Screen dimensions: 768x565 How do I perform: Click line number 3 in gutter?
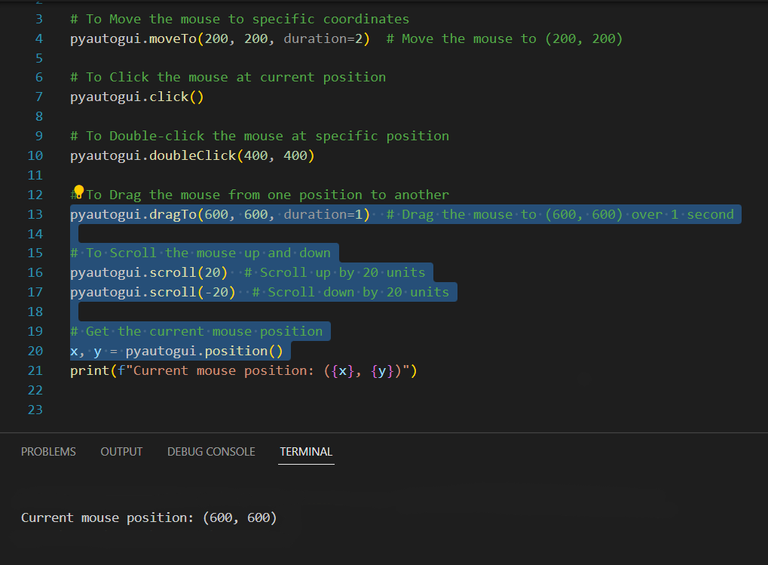point(39,19)
